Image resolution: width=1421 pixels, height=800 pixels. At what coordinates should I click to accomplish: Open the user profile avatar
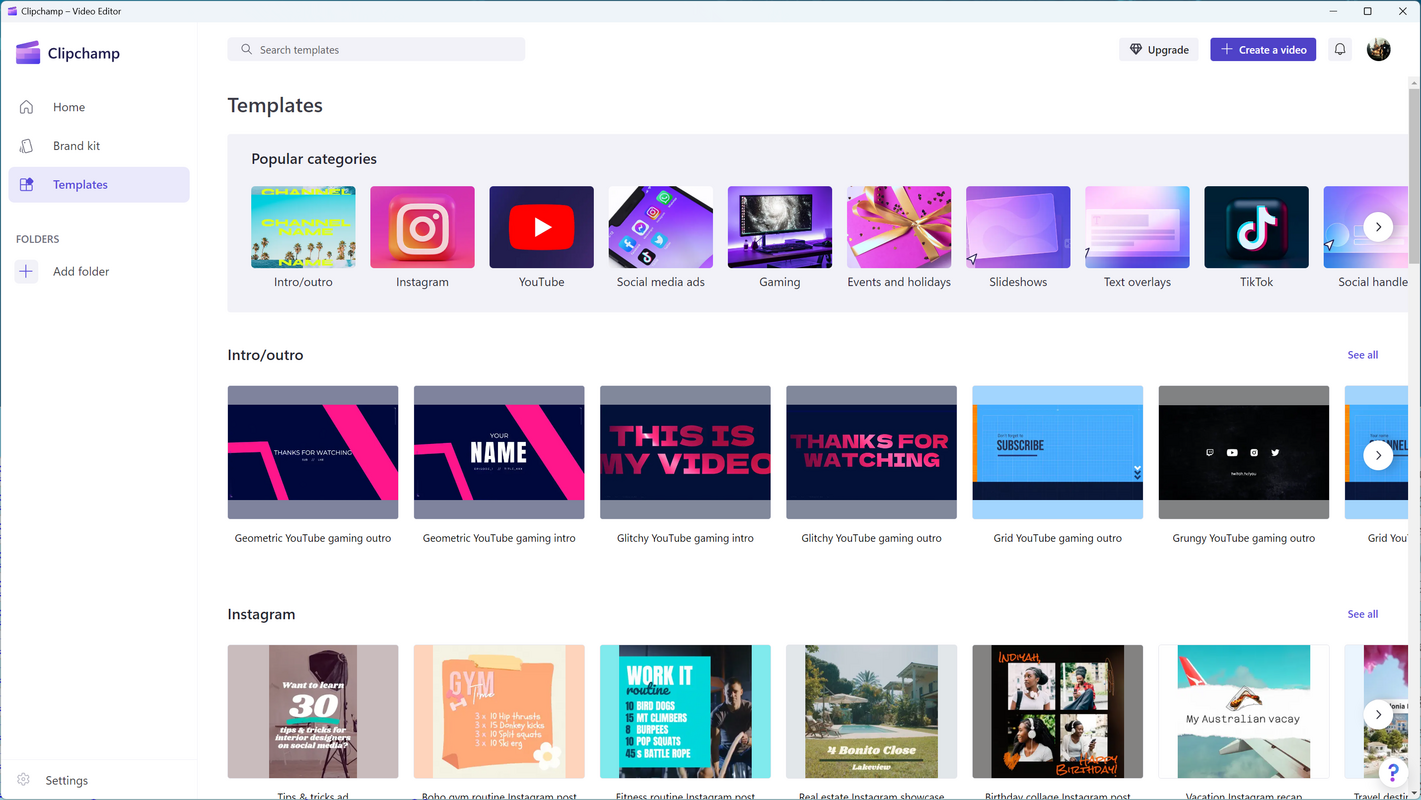[x=1378, y=49]
